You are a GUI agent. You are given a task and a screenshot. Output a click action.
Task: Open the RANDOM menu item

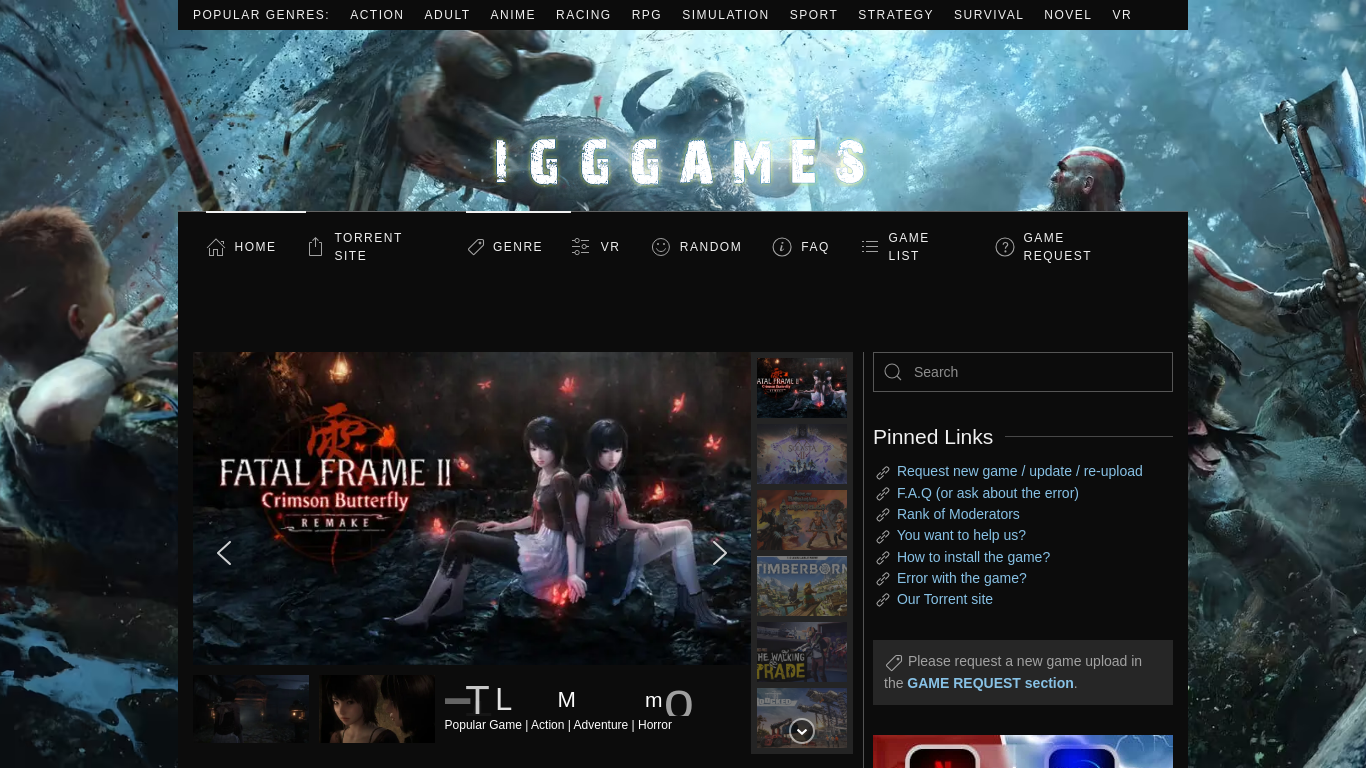point(711,247)
